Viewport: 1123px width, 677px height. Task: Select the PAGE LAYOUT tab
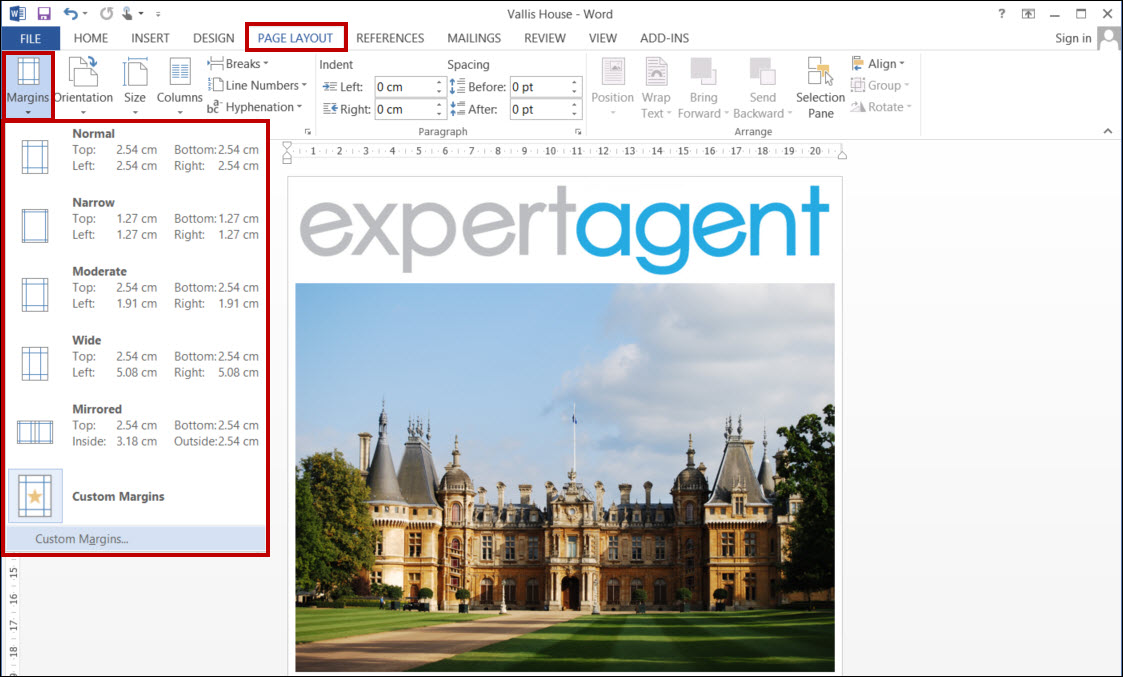click(x=296, y=38)
